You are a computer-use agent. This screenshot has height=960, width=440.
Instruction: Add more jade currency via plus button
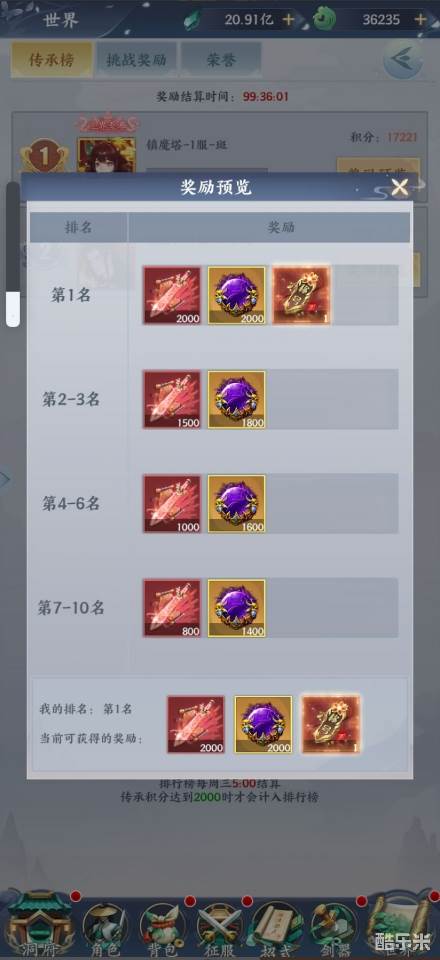click(288, 19)
